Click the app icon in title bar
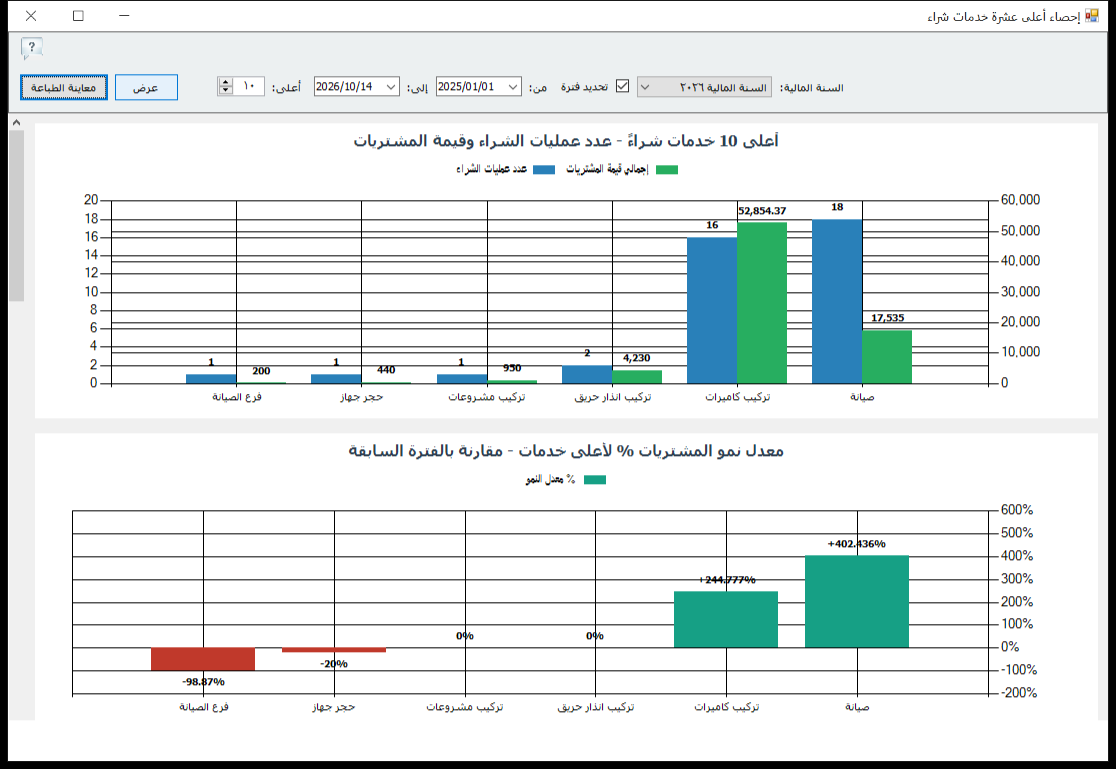Viewport: 1116px width, 769px height. point(1092,16)
